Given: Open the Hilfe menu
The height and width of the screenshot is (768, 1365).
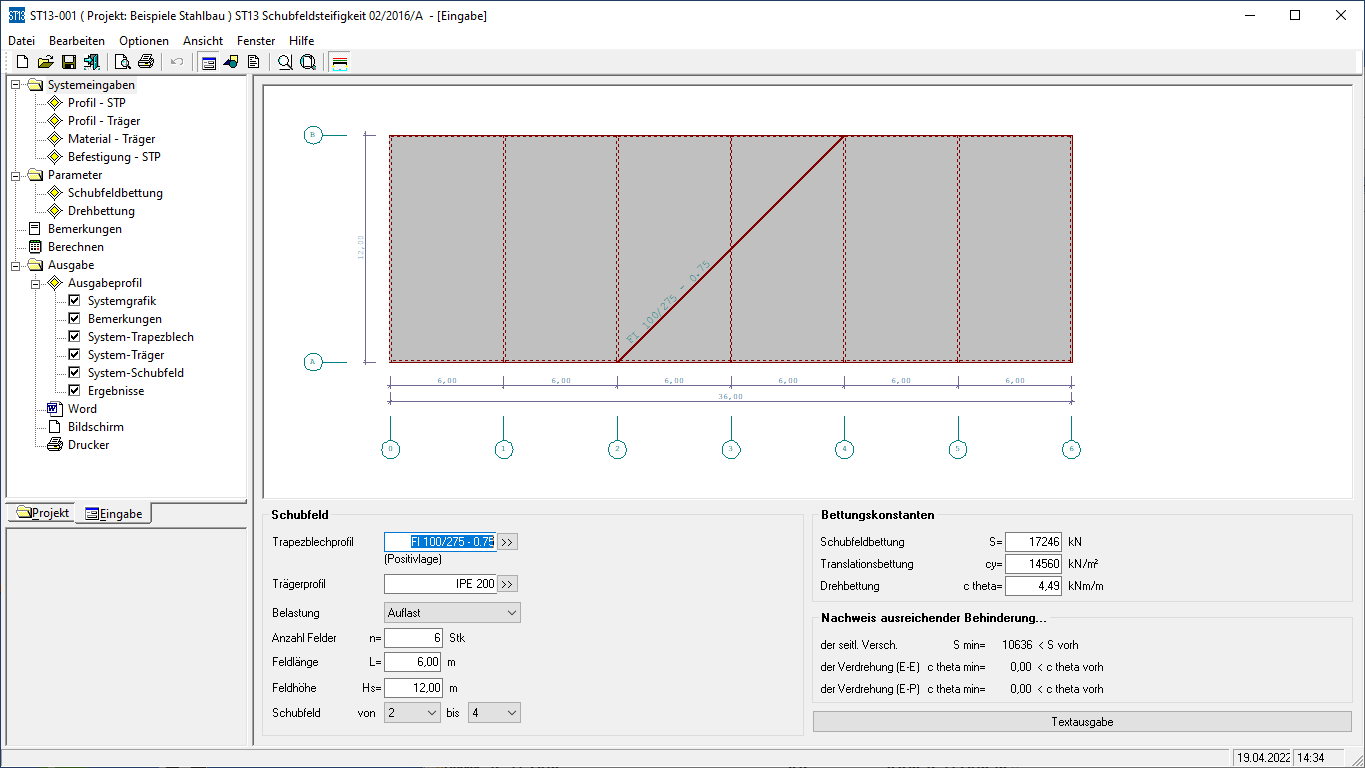Looking at the screenshot, I should (x=301, y=41).
